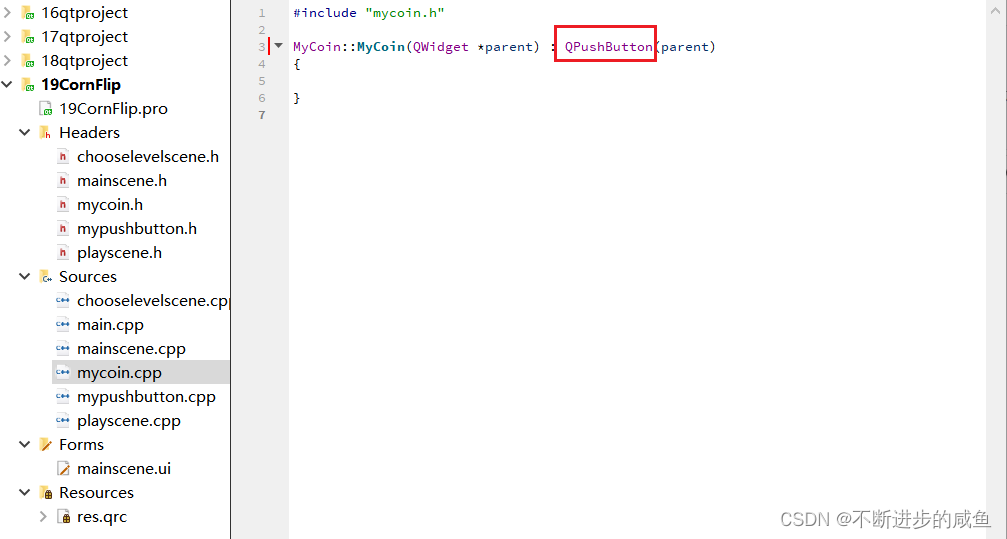Screen dimensions: 1007x539
Task: Click line number 7 in the gutter
Action: pos(261,115)
